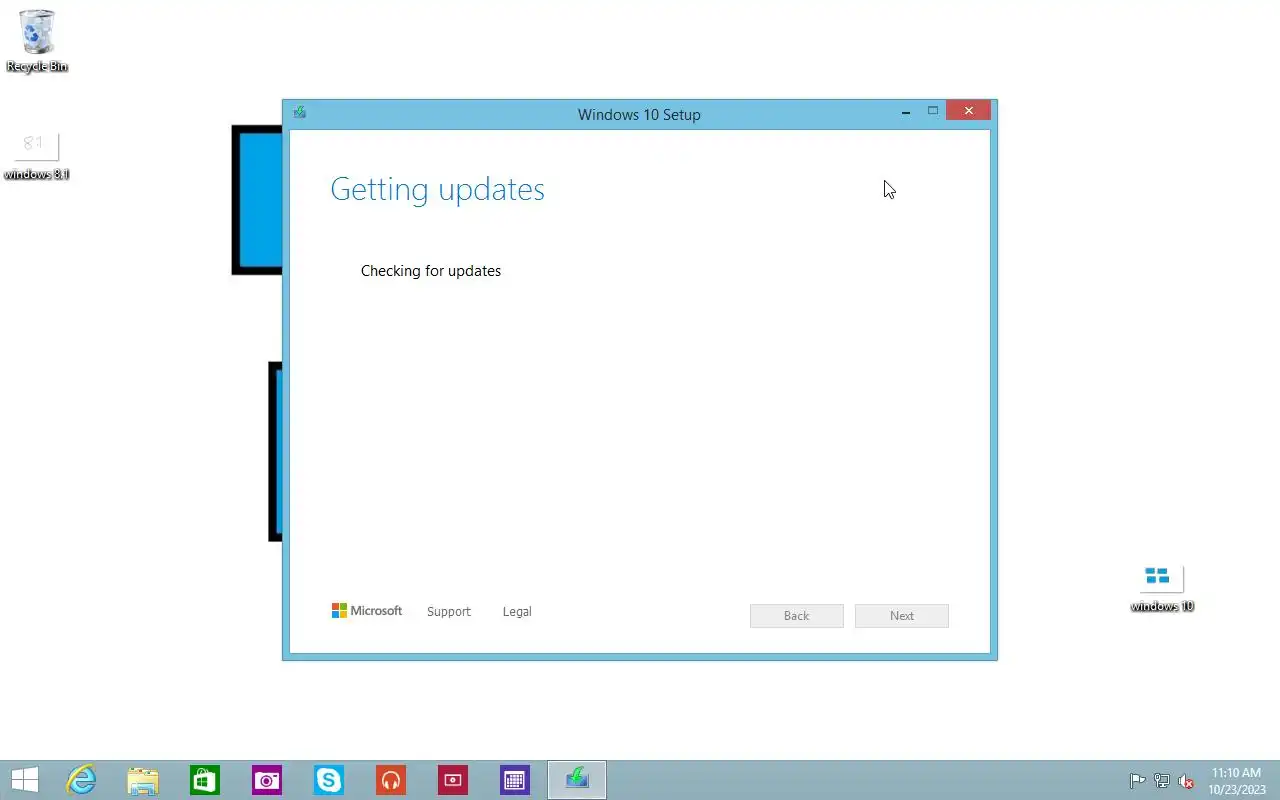Click the Microsoft logo in setup

point(367,610)
